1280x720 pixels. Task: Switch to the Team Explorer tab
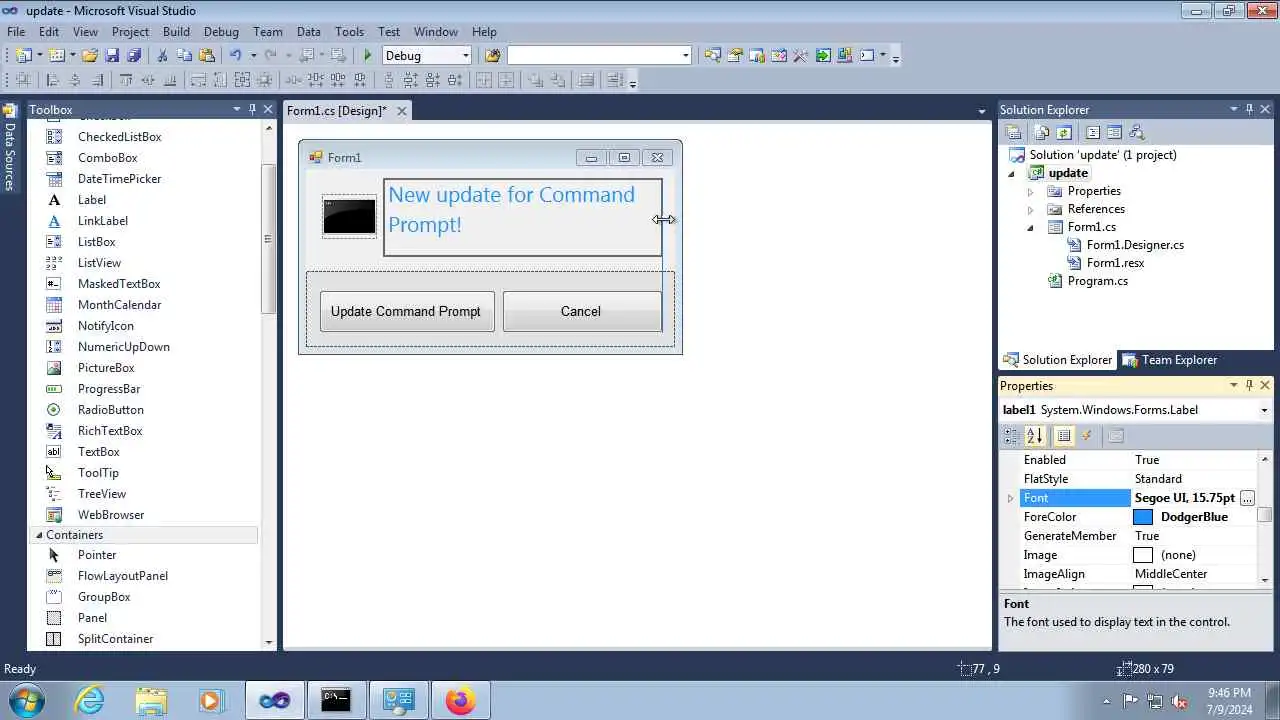click(x=1169, y=360)
